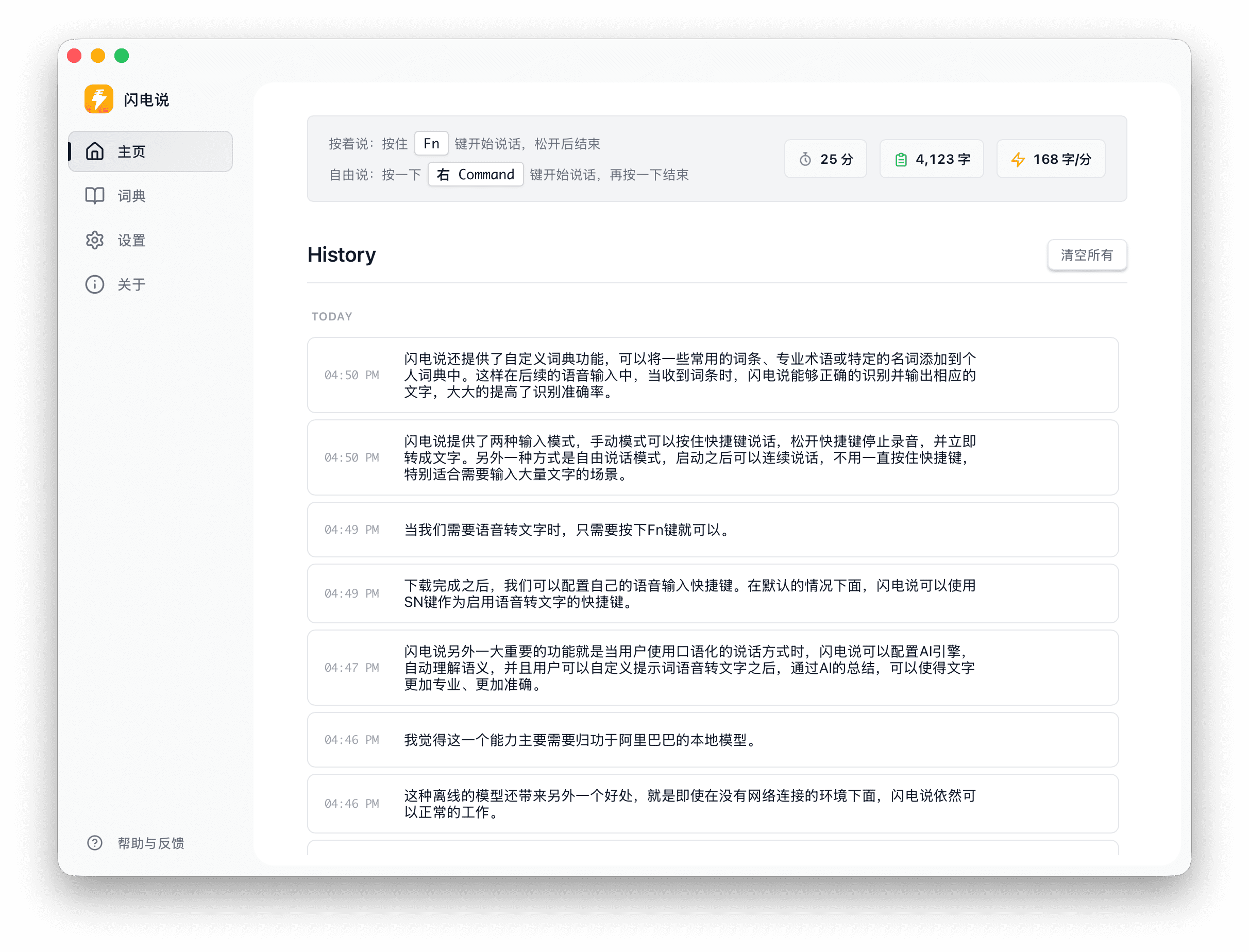
Task: Click the question mark help icon
Action: coord(95,843)
